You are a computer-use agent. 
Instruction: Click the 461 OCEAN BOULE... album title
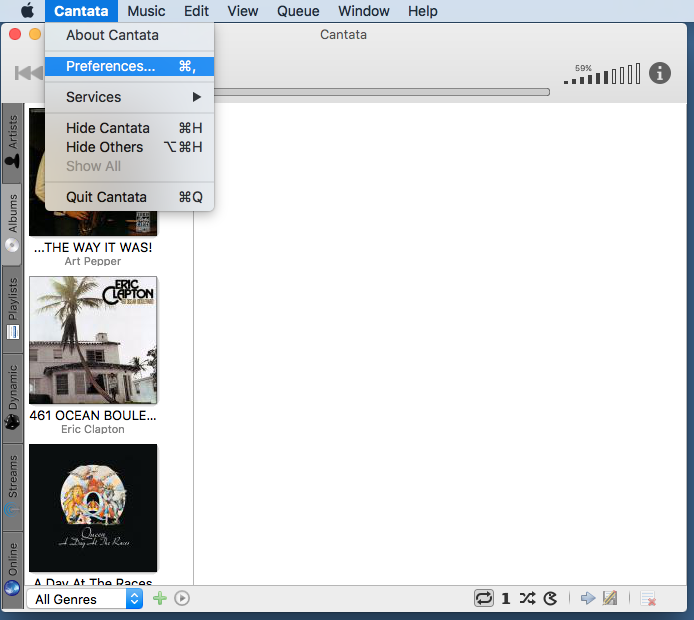pos(93,416)
